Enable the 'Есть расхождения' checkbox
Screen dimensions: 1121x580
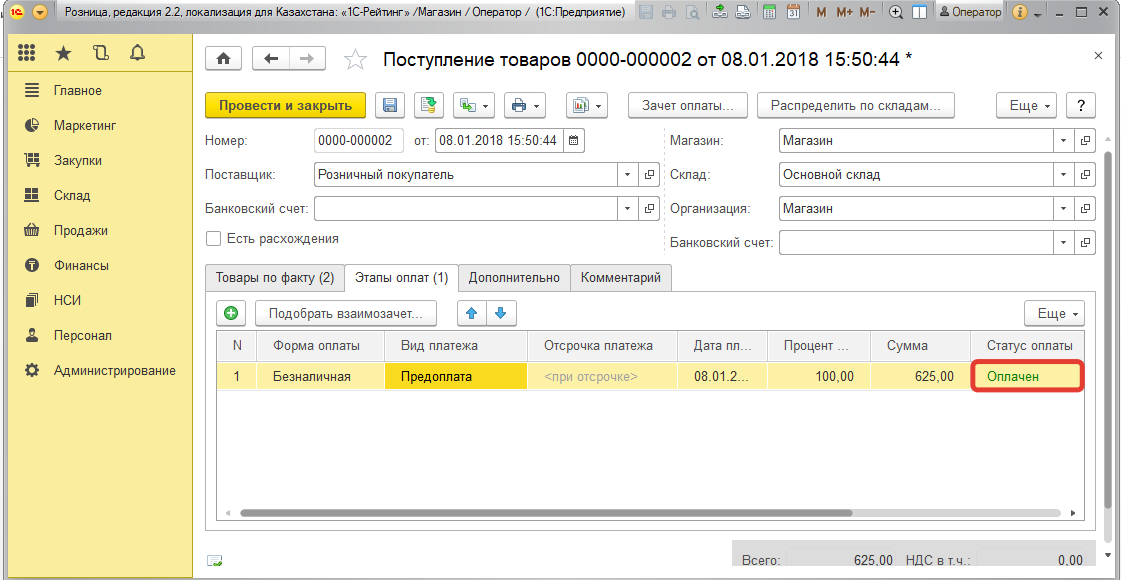[x=213, y=239]
